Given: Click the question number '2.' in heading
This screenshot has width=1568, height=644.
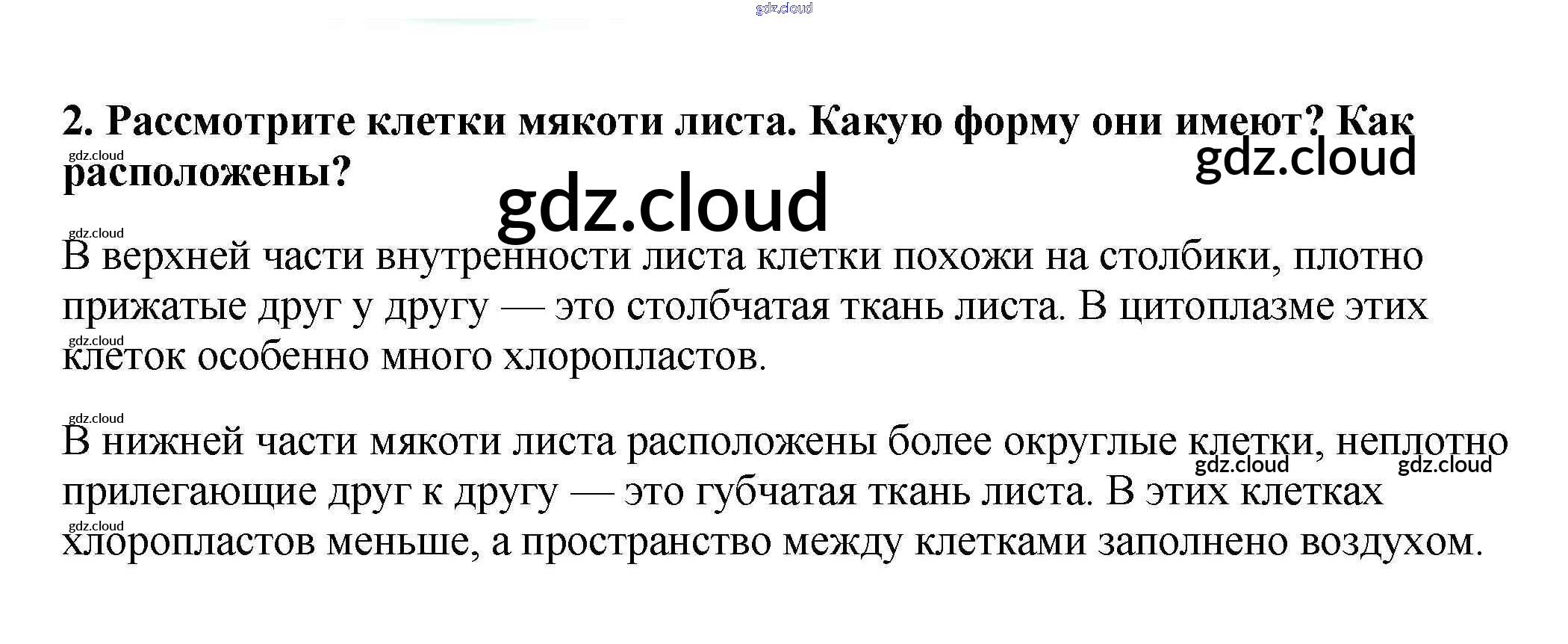Looking at the screenshot, I should pyautogui.click(x=78, y=121).
